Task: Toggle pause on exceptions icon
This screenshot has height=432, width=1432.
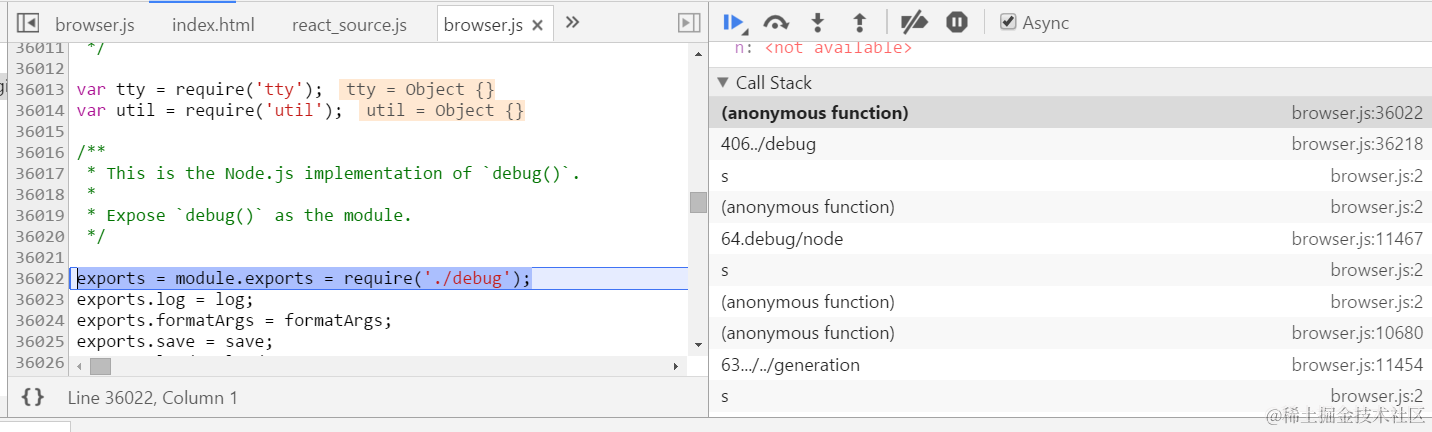Action: [x=957, y=22]
